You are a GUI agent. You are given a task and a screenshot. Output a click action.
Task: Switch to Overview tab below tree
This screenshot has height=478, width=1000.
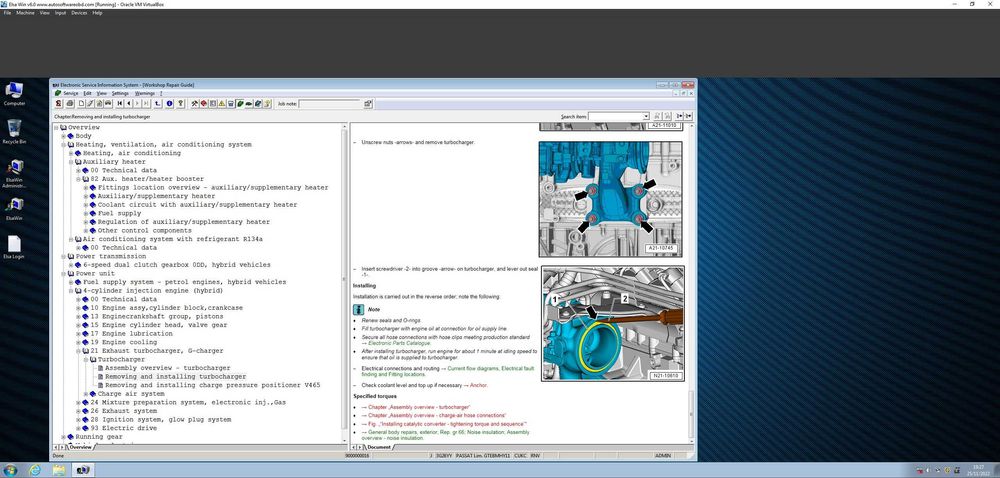point(80,447)
